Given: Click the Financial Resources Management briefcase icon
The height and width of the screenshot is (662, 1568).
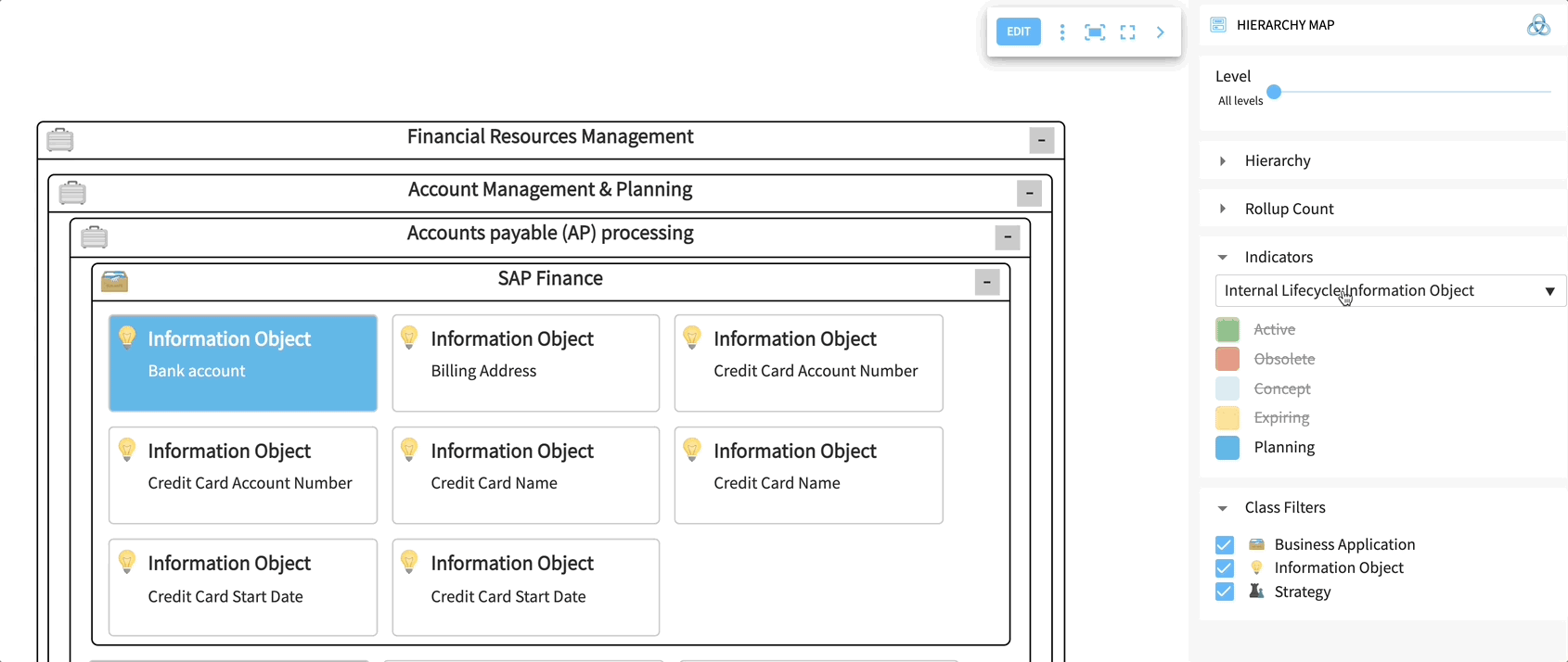Looking at the screenshot, I should tap(60, 140).
